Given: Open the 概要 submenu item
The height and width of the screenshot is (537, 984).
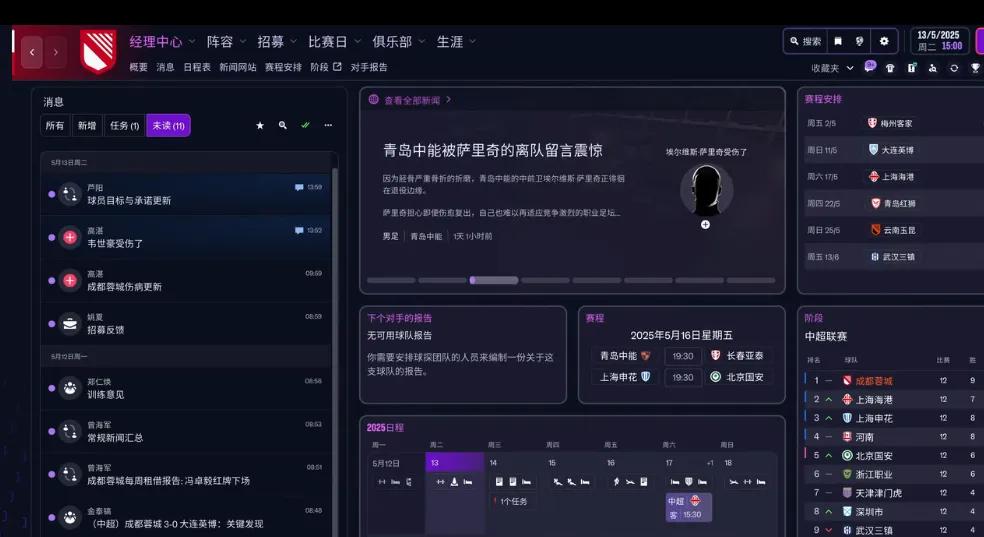Looking at the screenshot, I should (138, 67).
